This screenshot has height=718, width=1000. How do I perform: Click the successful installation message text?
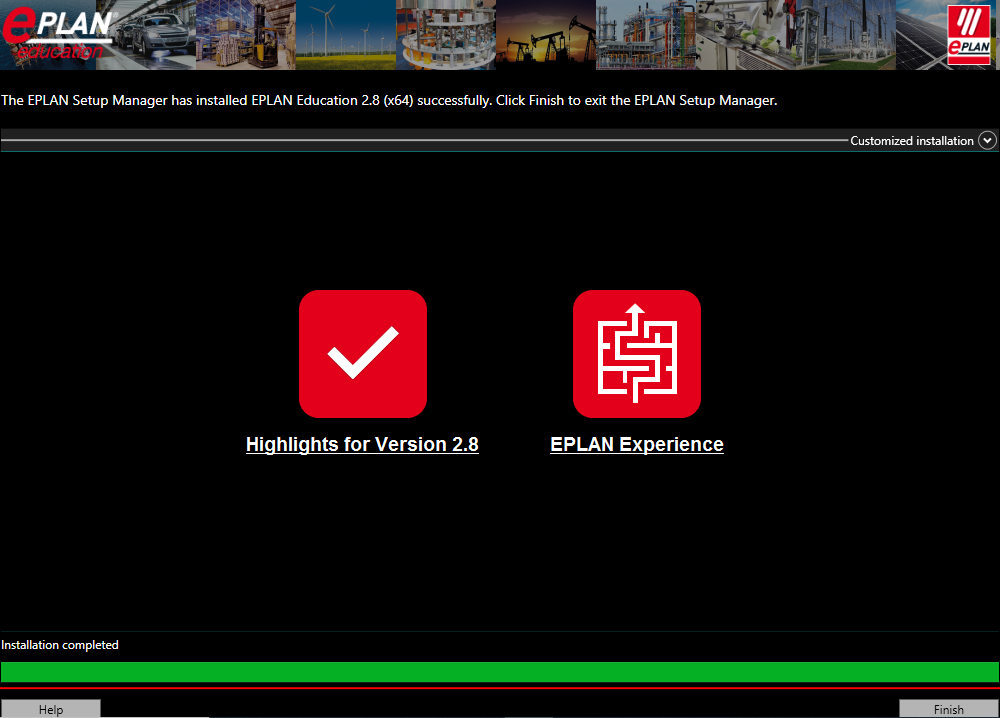click(x=389, y=100)
